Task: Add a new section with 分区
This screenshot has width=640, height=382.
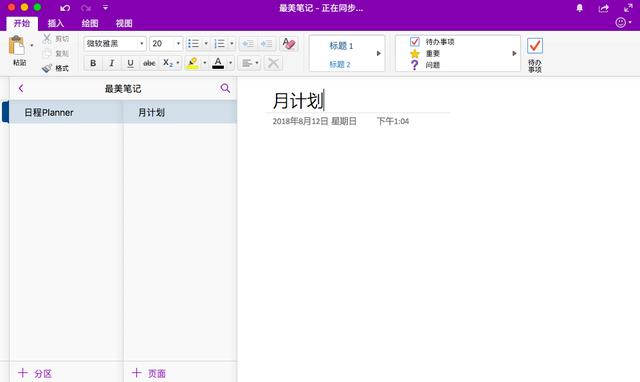Action: pos(35,373)
